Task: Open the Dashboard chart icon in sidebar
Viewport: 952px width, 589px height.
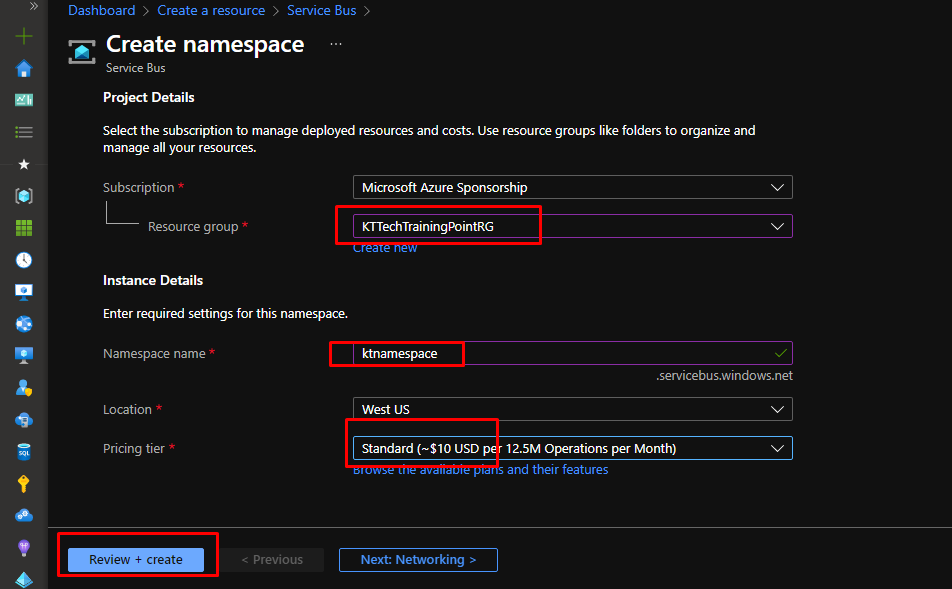Action: pos(24,100)
